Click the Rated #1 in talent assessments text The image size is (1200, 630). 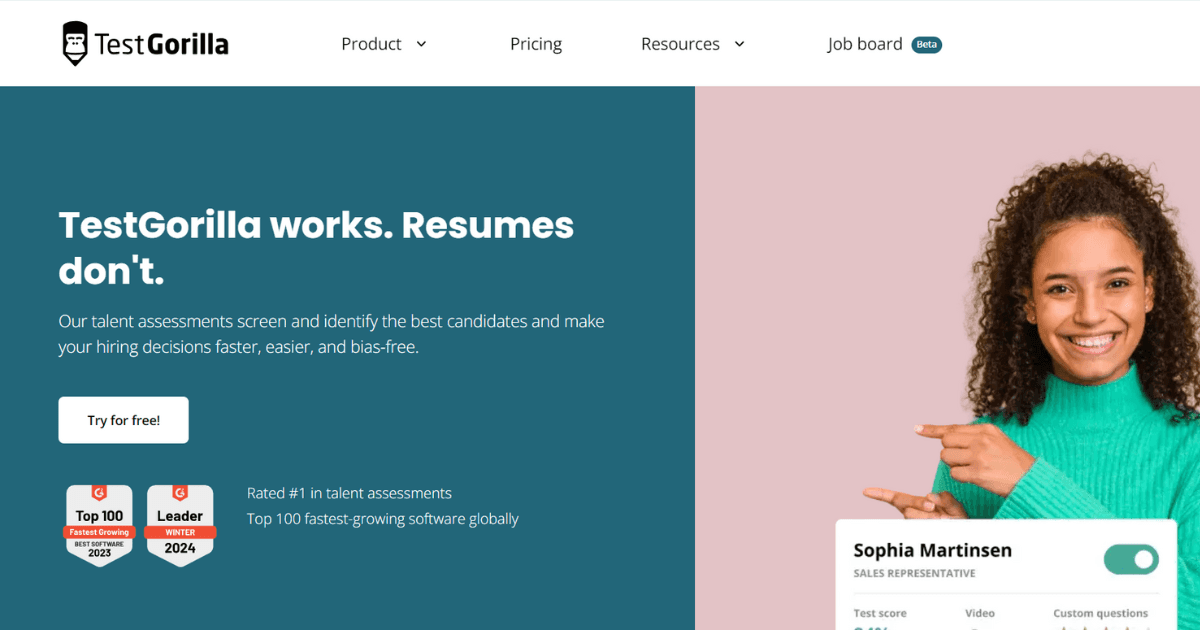tap(349, 493)
